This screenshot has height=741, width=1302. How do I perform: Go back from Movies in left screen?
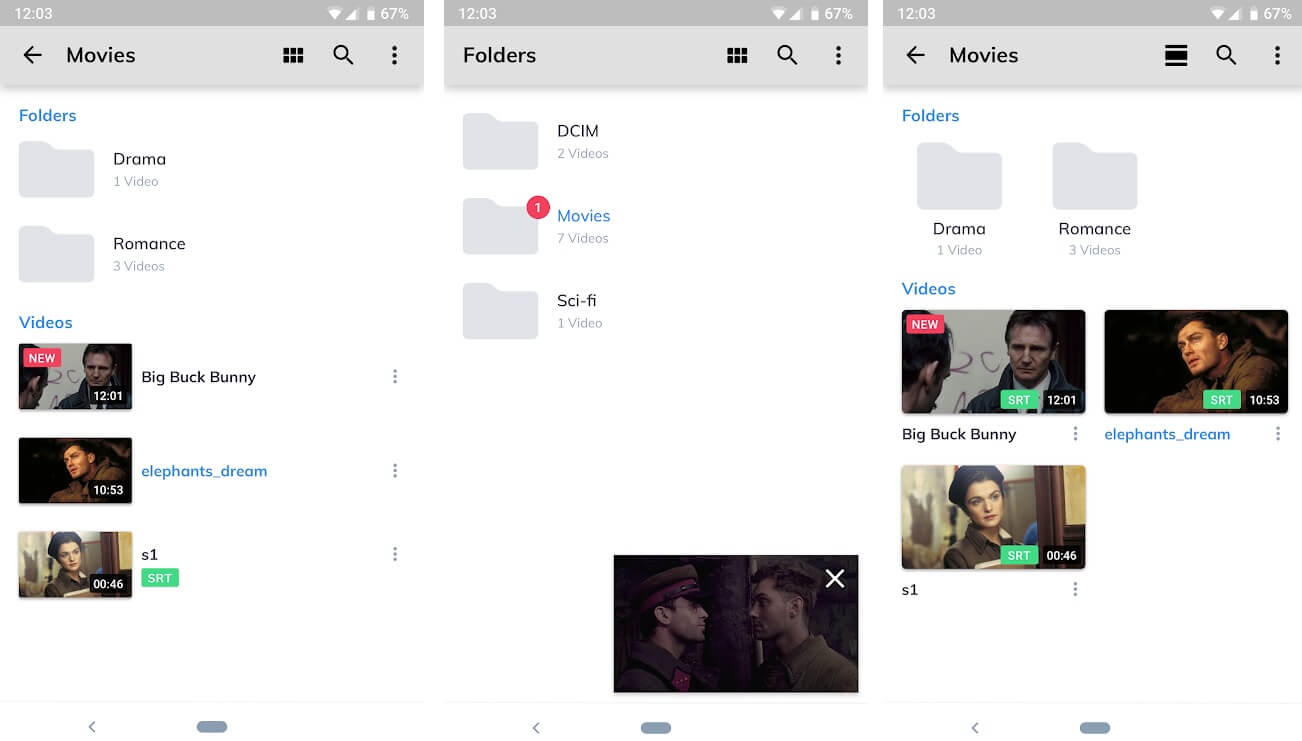[33, 55]
